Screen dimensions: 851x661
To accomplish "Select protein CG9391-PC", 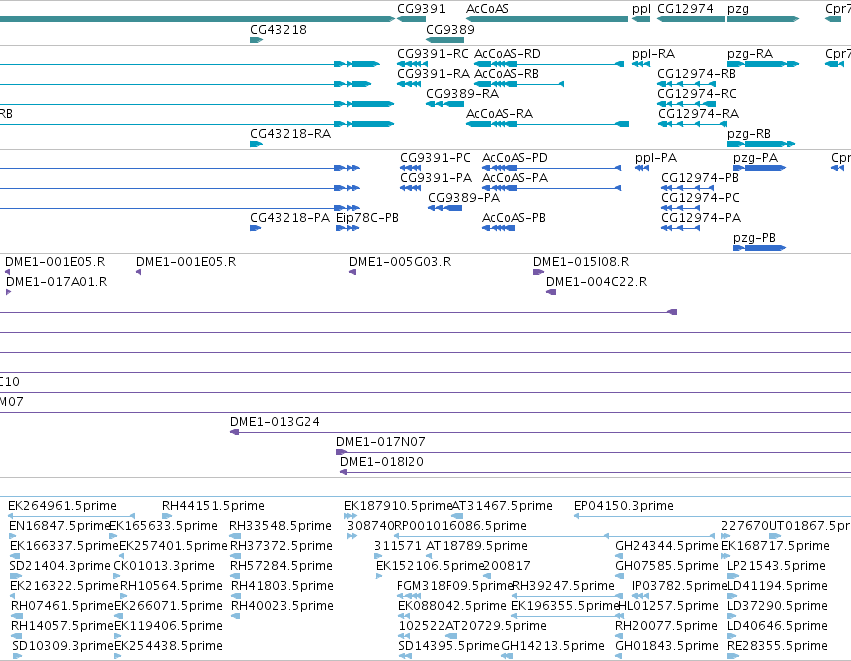I will click(x=435, y=158).
